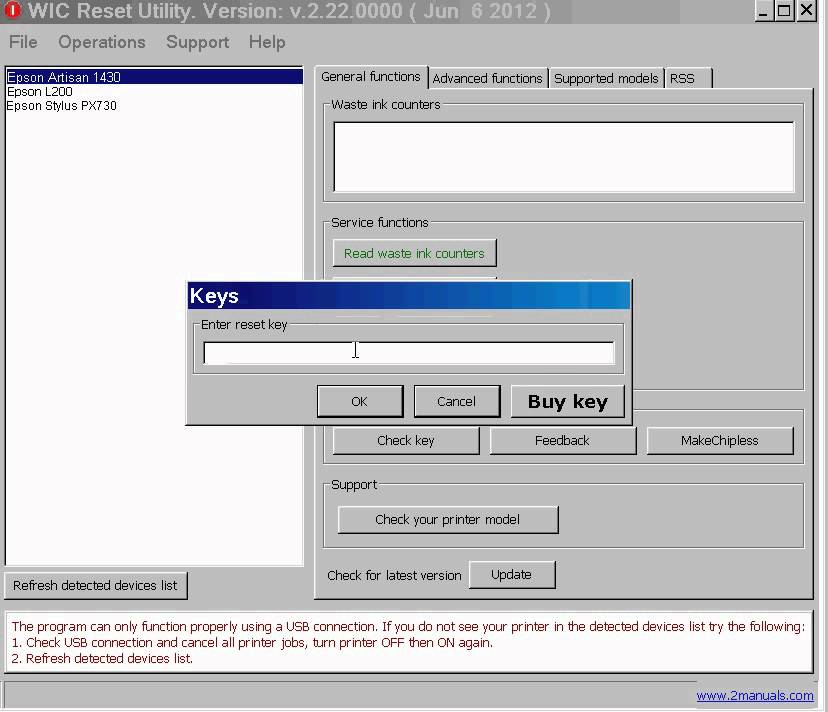Switch to General functions tab

point(371,77)
